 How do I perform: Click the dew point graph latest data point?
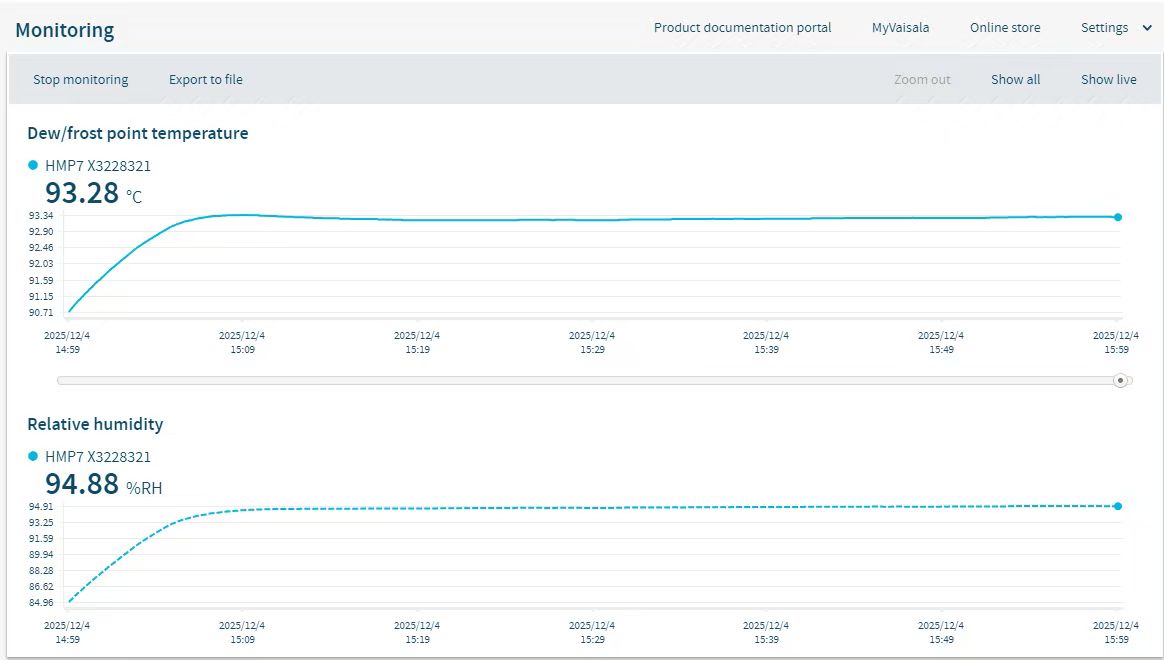click(1118, 217)
